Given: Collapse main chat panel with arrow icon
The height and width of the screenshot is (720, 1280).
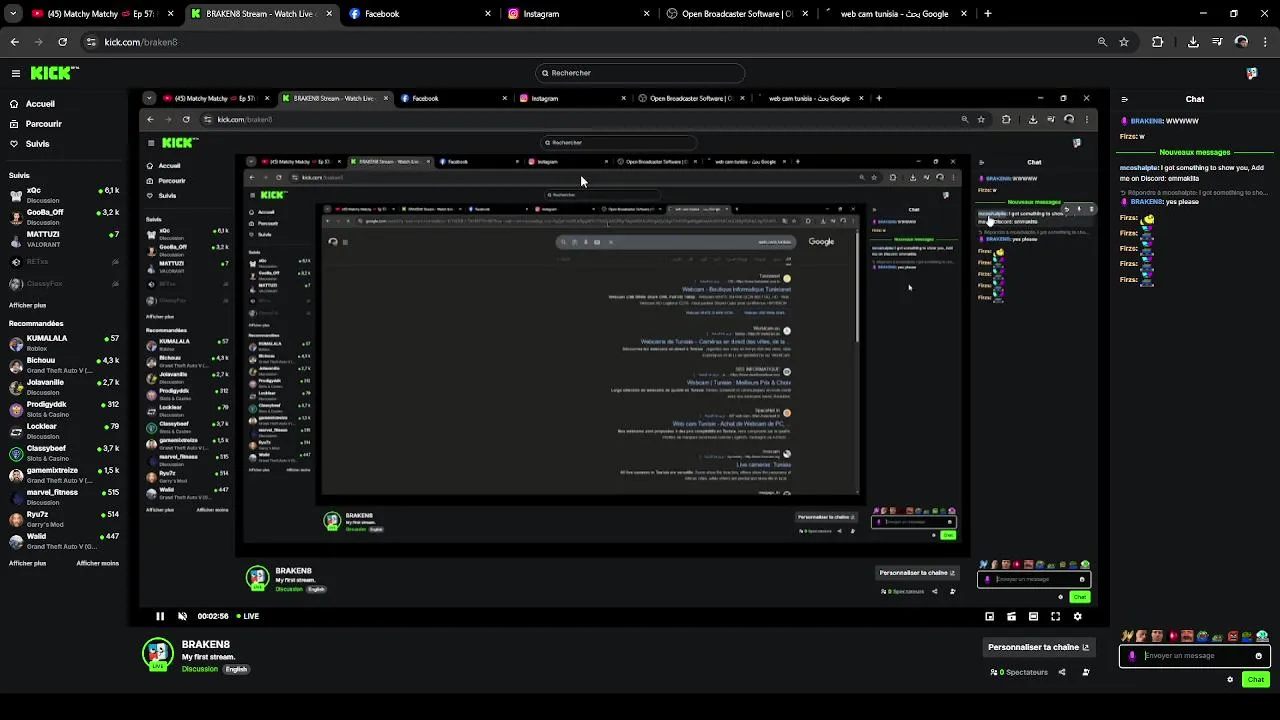Looking at the screenshot, I should coord(1124,99).
